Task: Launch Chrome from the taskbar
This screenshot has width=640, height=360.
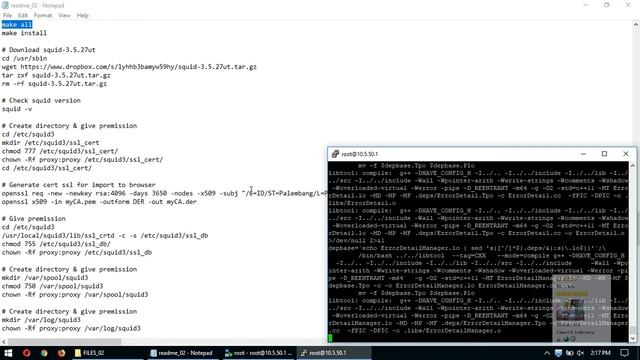Action: 44,353
